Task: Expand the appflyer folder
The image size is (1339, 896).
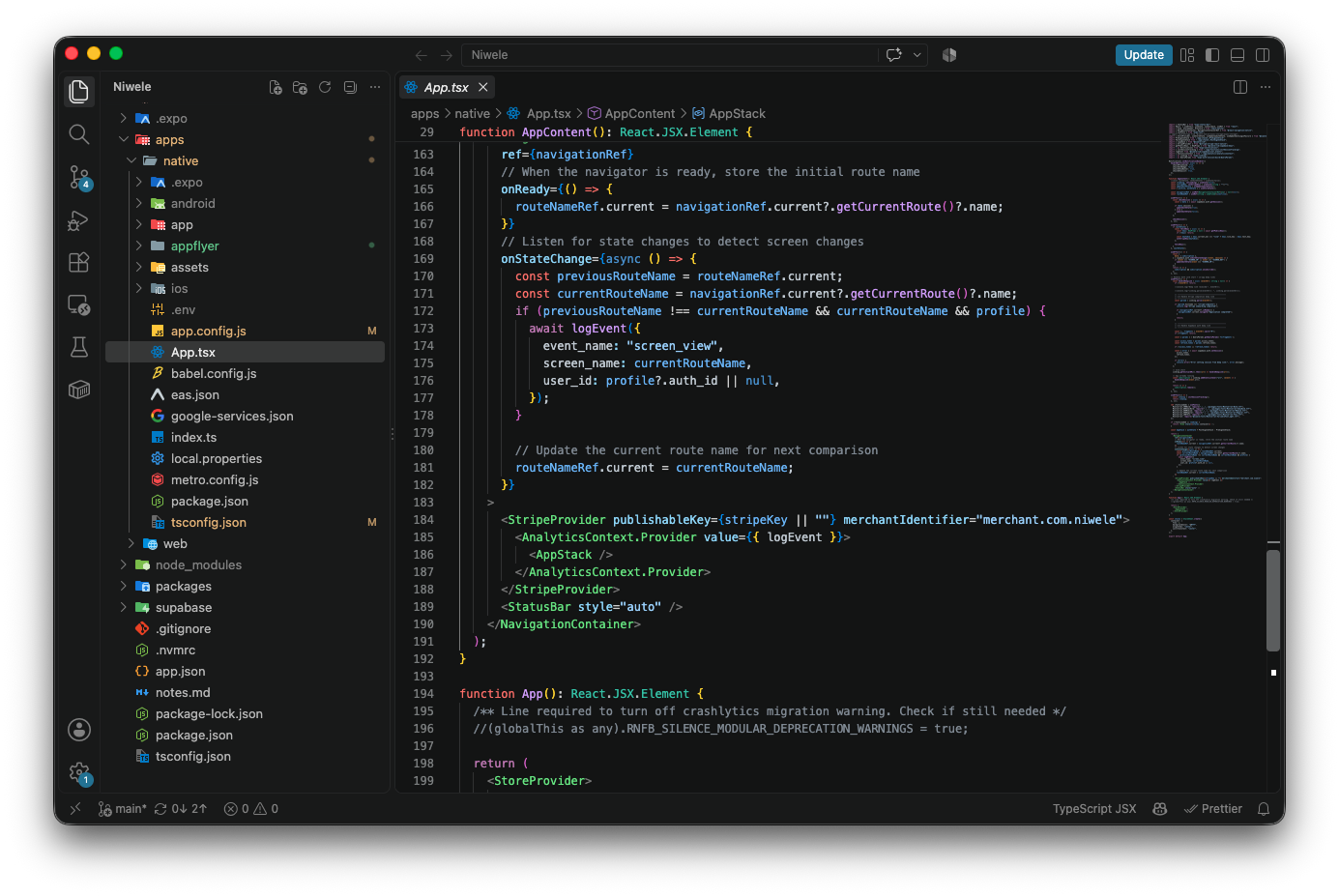Action: click(139, 246)
